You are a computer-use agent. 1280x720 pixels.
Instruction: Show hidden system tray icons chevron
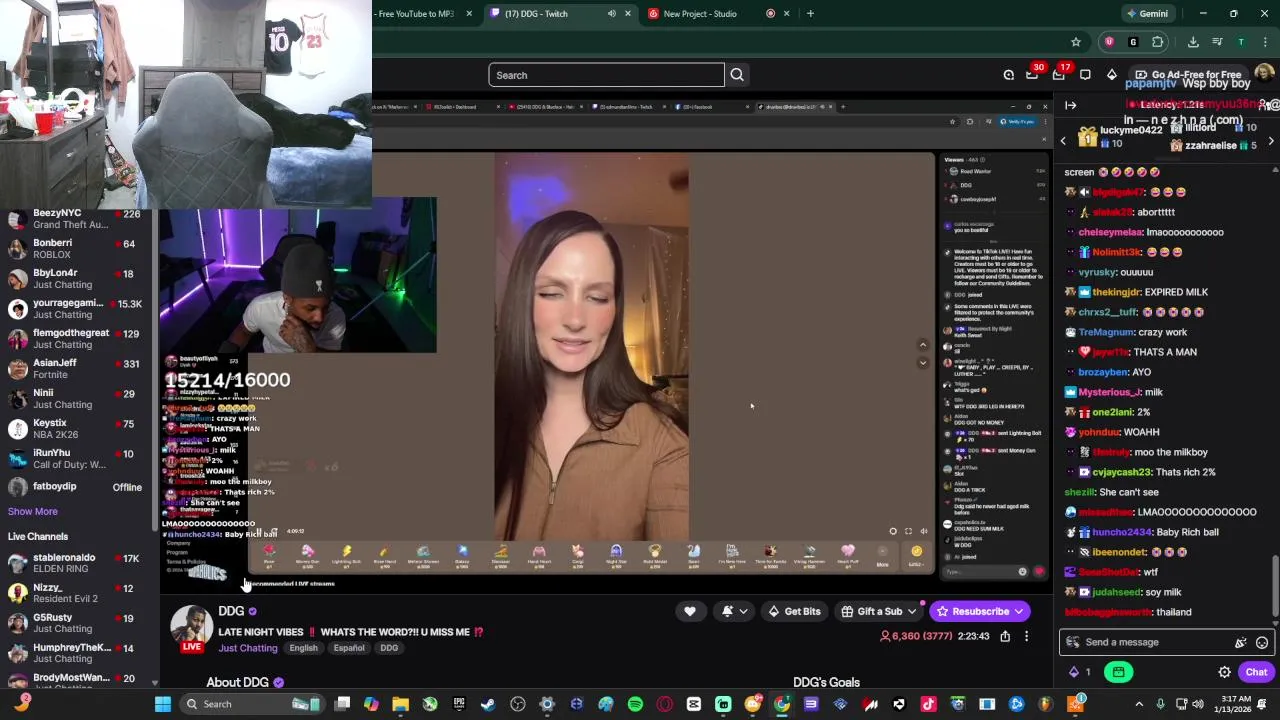pyautogui.click(x=1139, y=704)
